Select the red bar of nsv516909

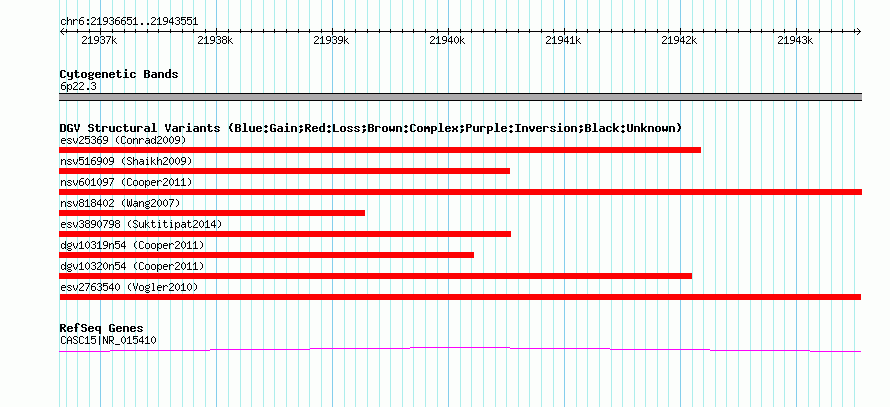pos(284,171)
